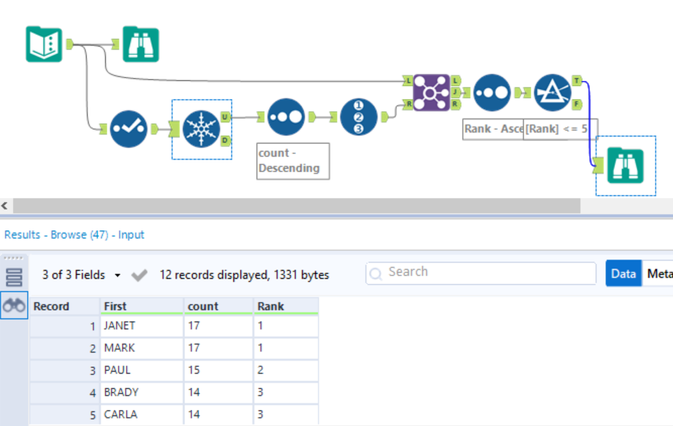This screenshot has width=673, height=426.
Task: Toggle the binoculars data view in Results
Action: (x=14, y=307)
